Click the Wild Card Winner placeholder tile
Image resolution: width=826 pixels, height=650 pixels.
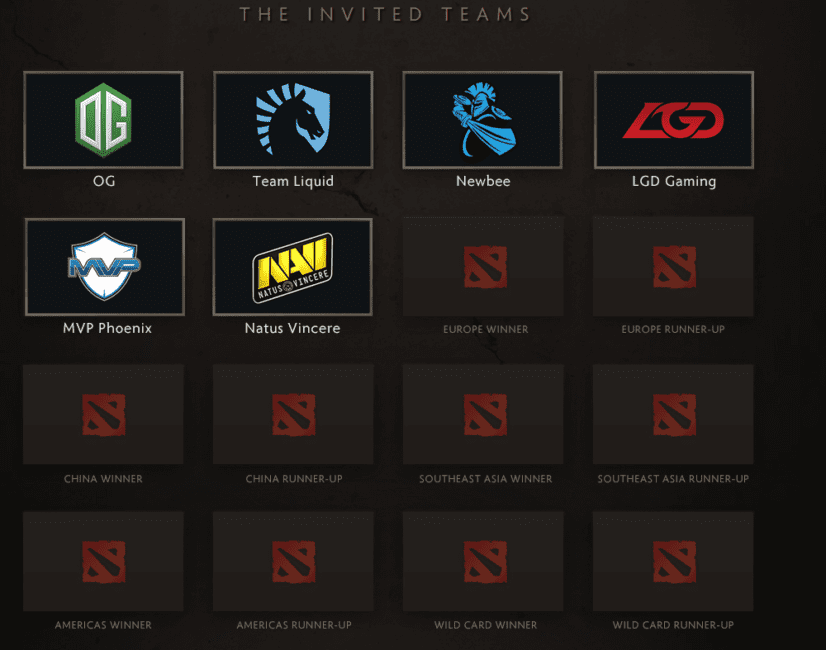point(483,562)
